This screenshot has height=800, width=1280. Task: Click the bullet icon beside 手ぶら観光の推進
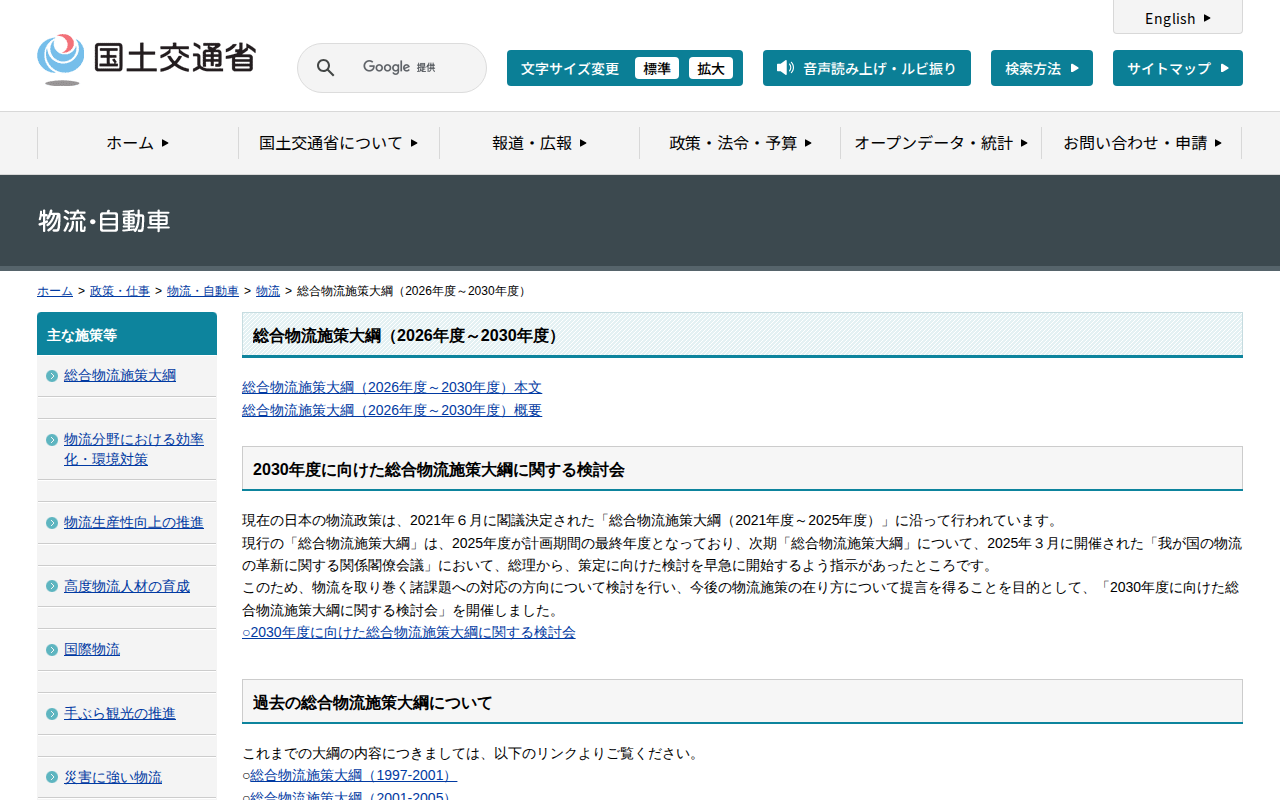click(52, 714)
